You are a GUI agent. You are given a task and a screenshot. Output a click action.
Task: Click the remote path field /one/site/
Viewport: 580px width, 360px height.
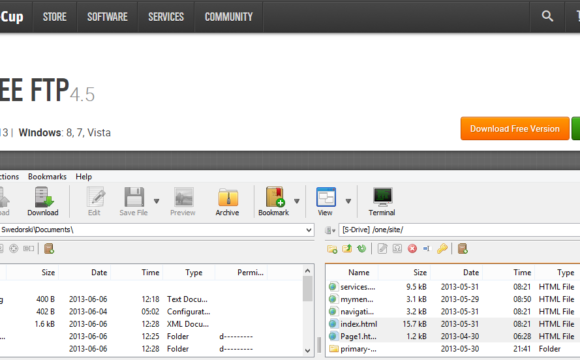[x=459, y=230]
